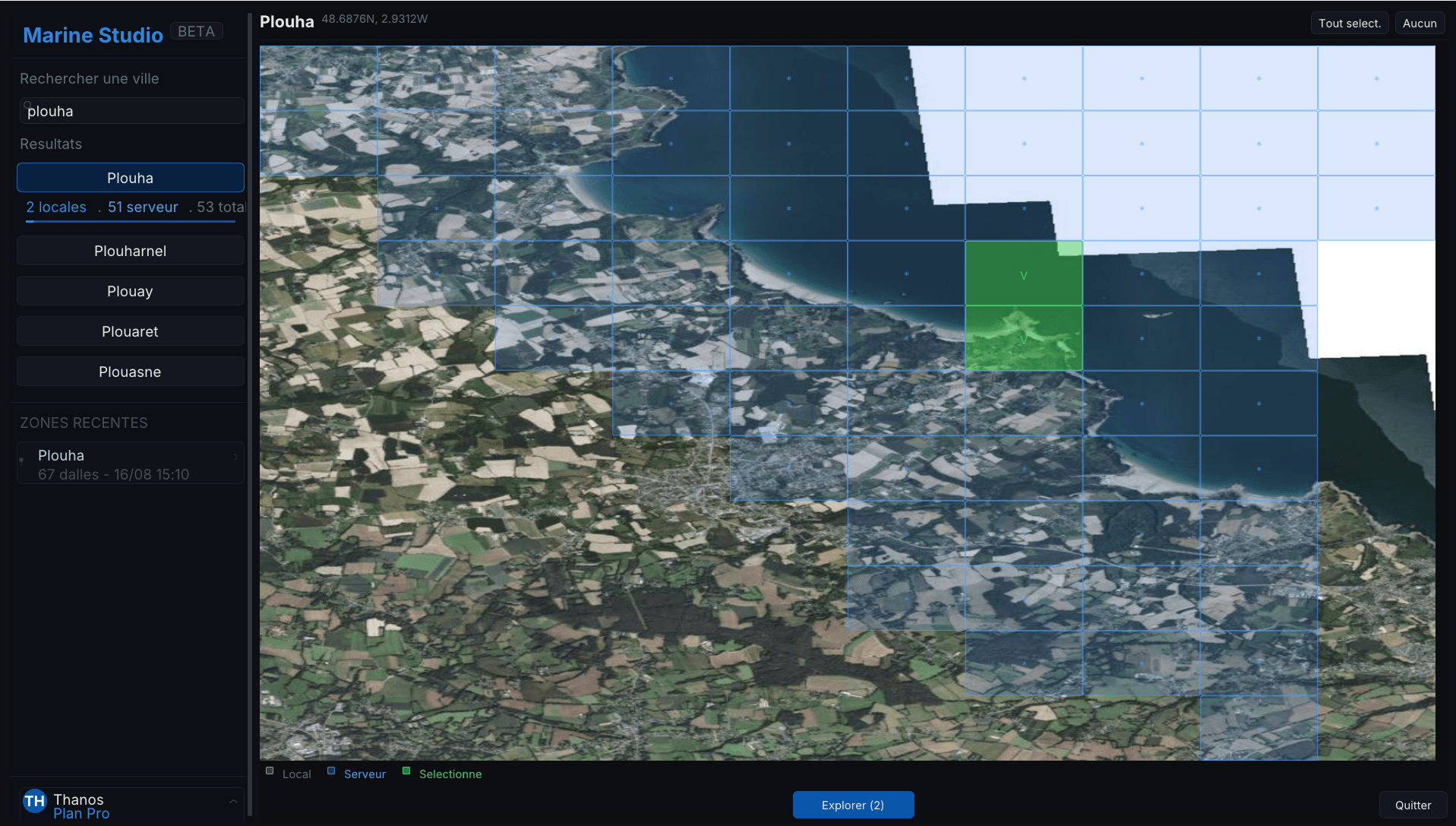The height and width of the screenshot is (826, 1456).
Task: Click the 'Local' legend label
Action: [x=297, y=774]
